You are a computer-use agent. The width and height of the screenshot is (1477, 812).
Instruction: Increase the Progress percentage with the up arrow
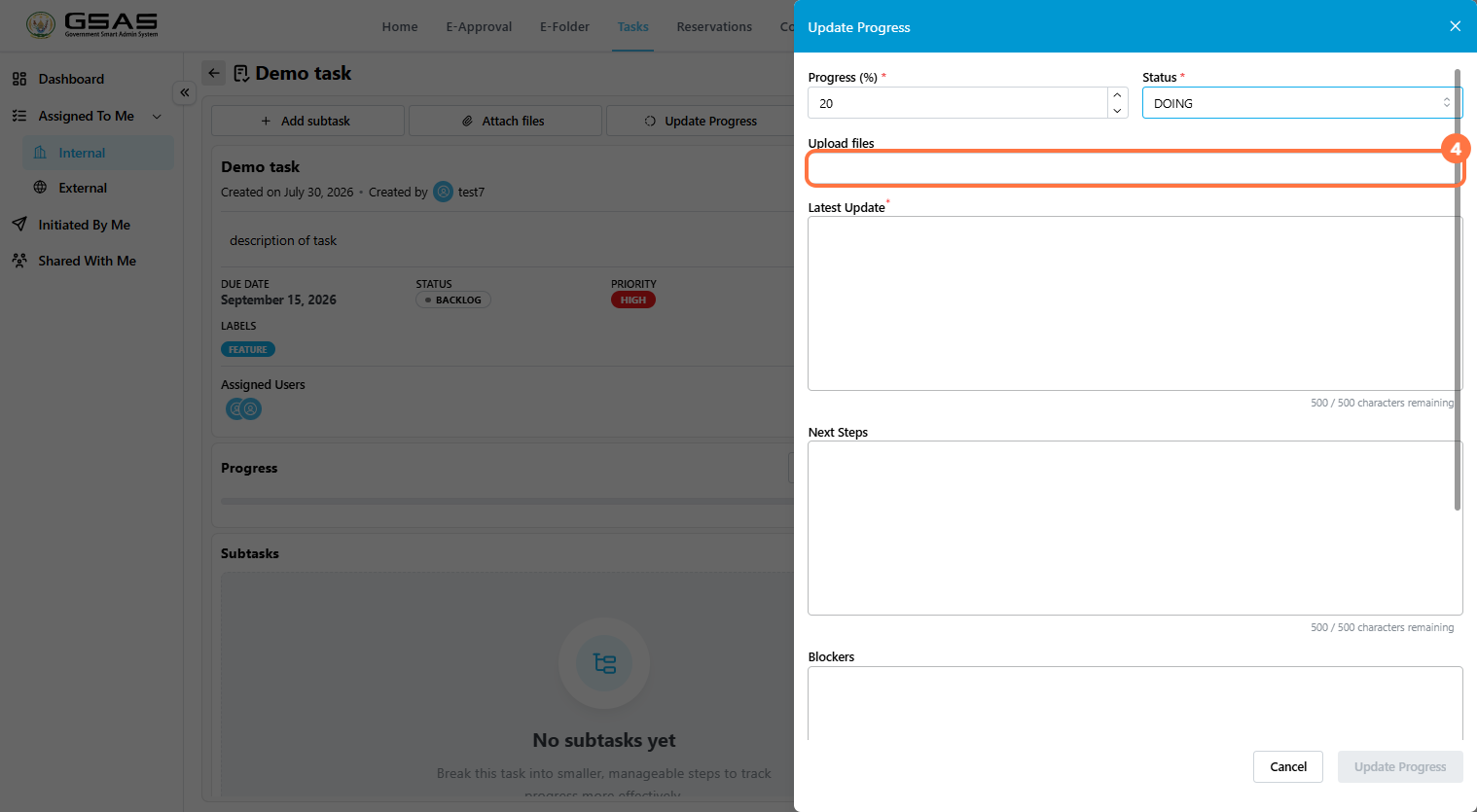pyautogui.click(x=1117, y=95)
